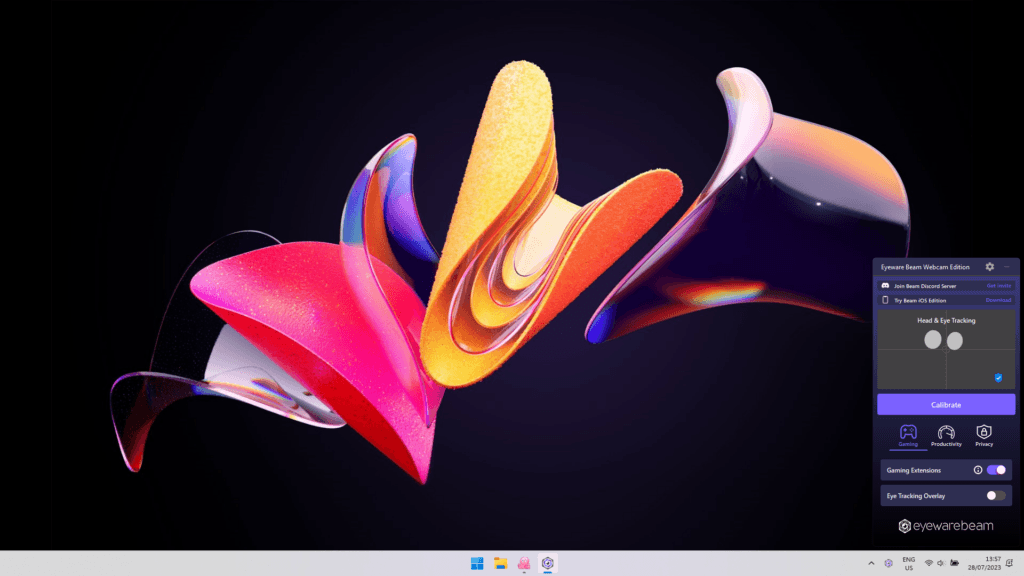
Task: Click the "Join Beam Discord Server" text
Action: pos(925,286)
